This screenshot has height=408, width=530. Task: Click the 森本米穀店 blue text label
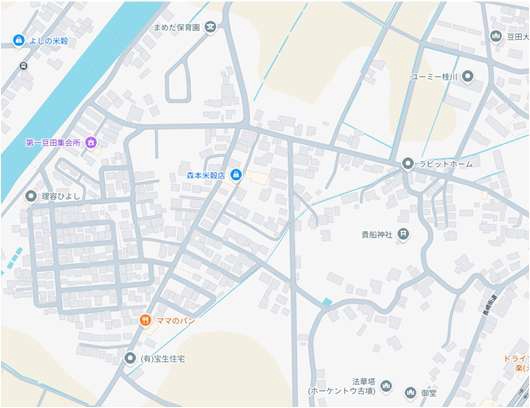coord(206,175)
